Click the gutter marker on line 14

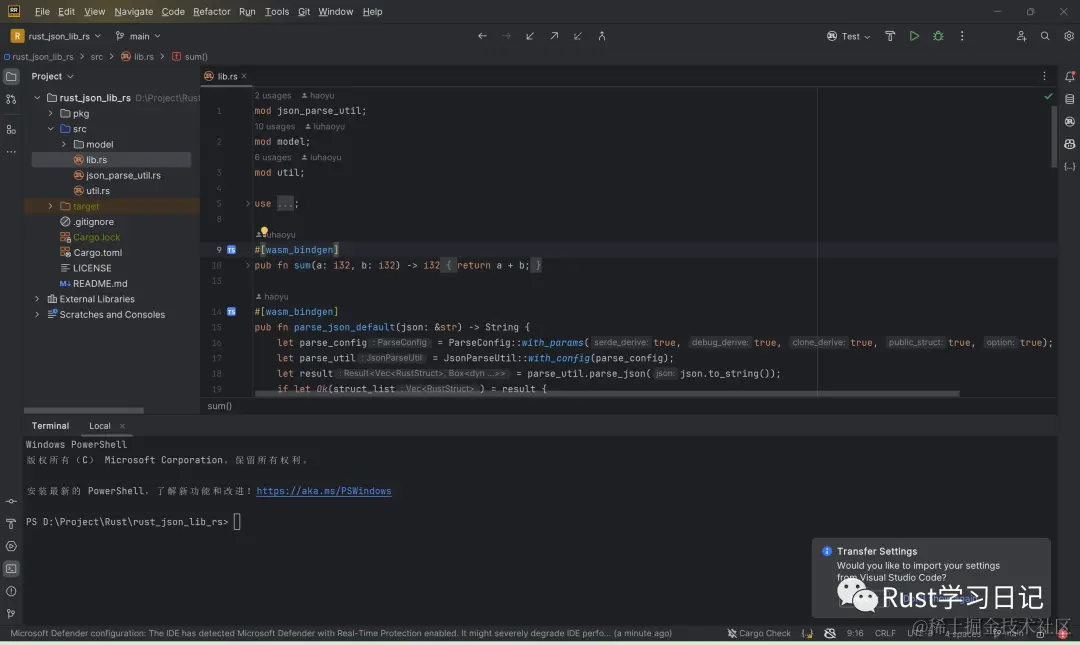pyautogui.click(x=231, y=311)
